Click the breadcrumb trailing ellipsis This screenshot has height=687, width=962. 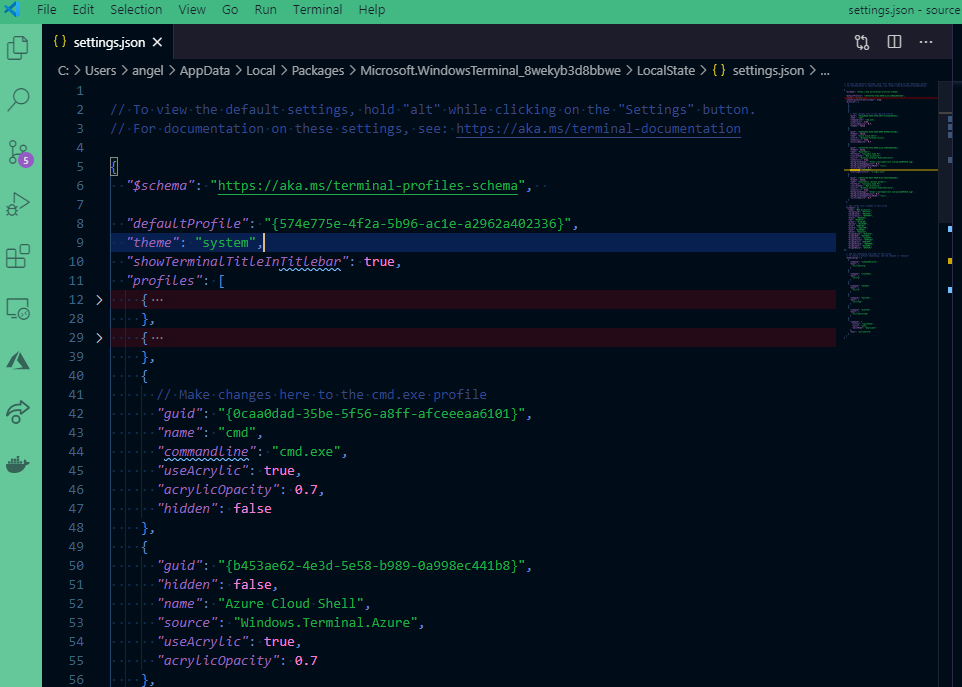(825, 71)
